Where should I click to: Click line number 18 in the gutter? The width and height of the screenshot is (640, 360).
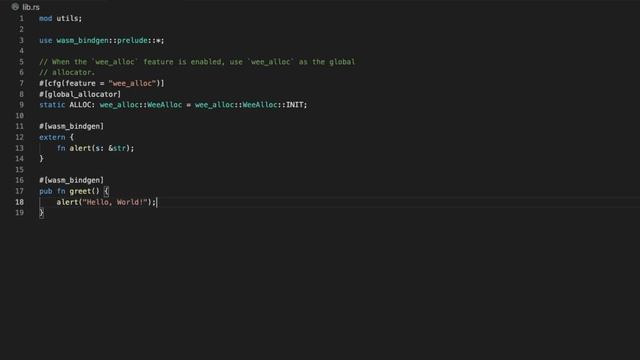(20, 202)
